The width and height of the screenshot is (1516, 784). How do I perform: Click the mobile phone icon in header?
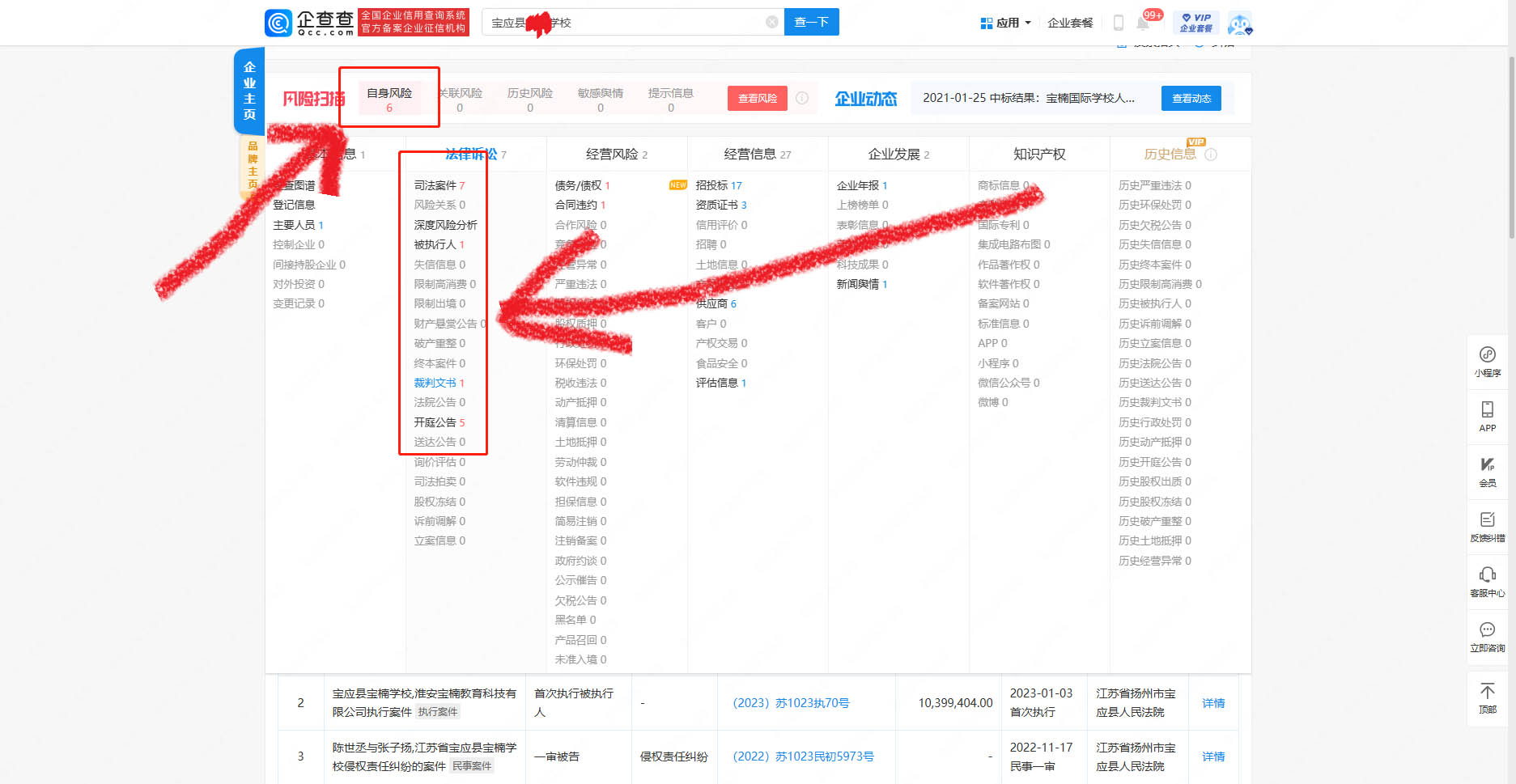pos(1119,23)
